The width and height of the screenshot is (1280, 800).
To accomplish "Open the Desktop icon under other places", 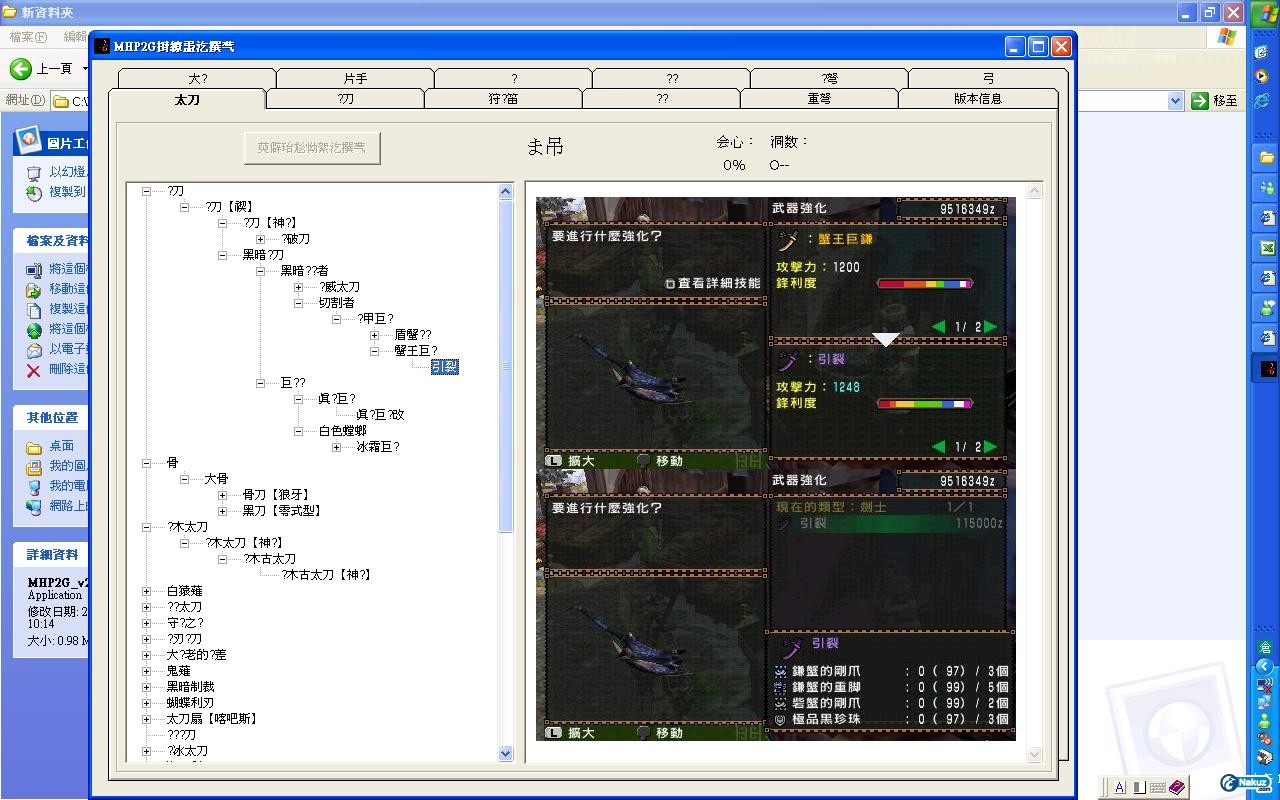I will (34, 446).
